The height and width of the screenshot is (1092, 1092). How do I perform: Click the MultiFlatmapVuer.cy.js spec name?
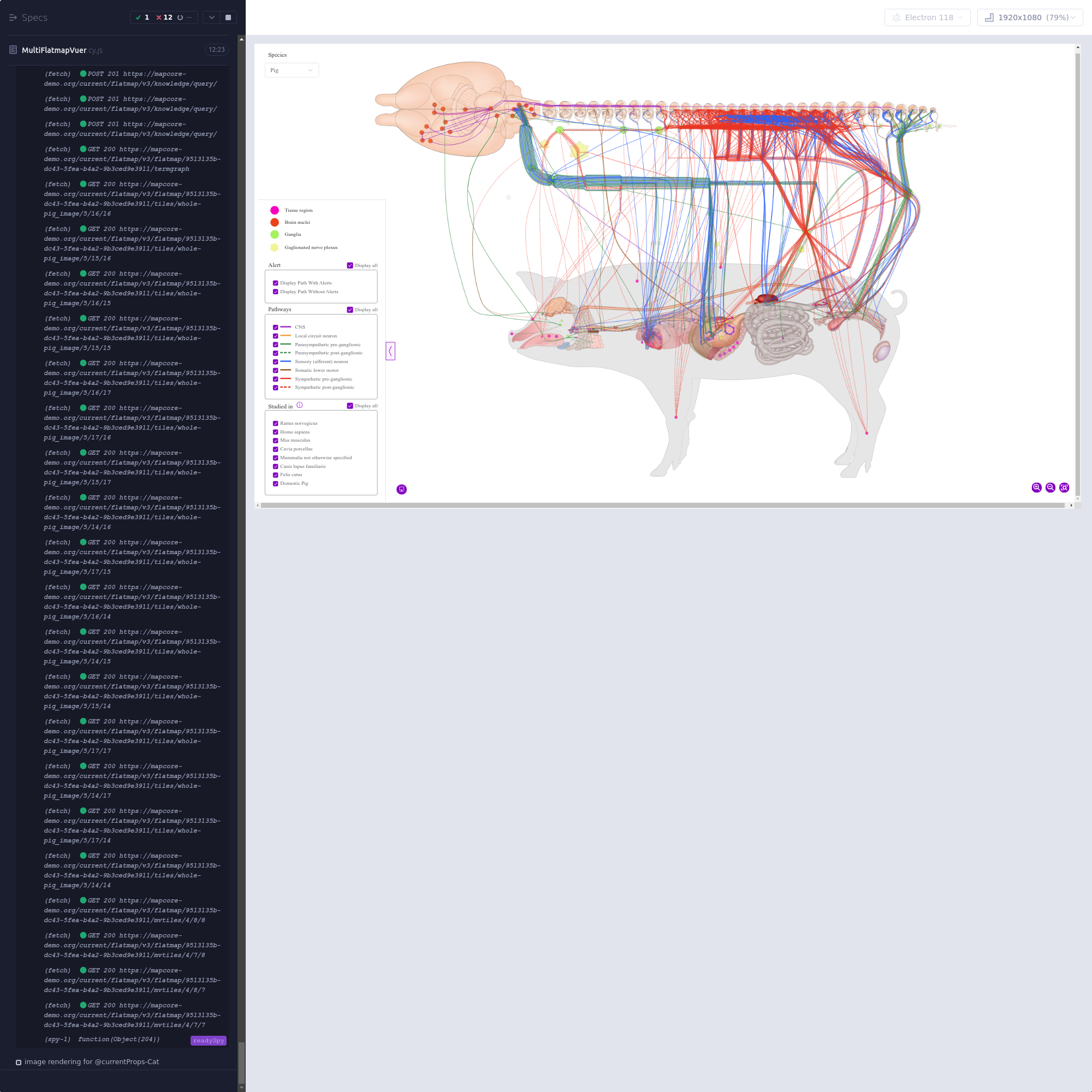point(62,50)
